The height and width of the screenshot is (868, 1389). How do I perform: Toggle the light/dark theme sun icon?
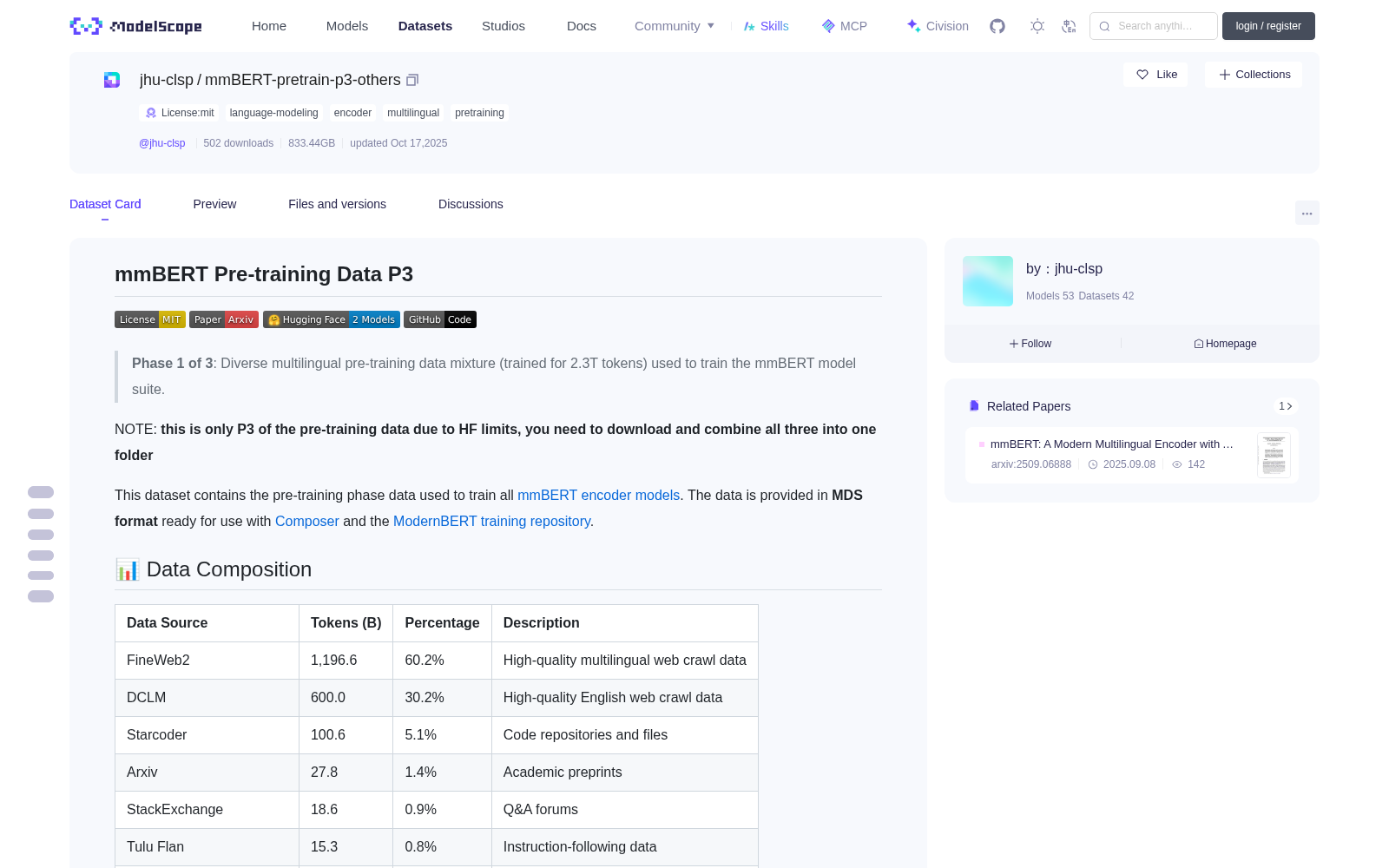pos(1037,26)
